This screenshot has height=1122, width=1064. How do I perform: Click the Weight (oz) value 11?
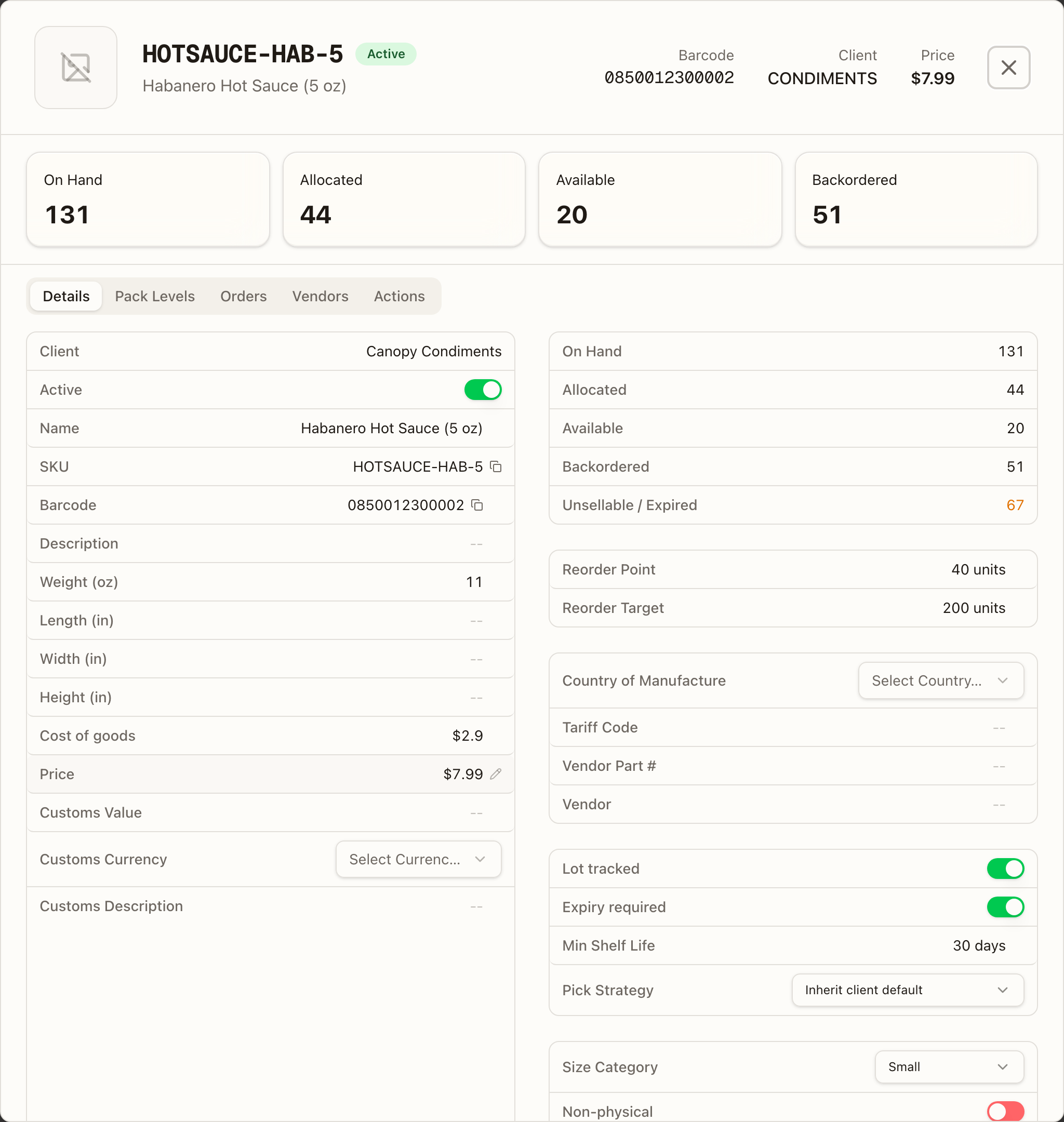(x=474, y=582)
